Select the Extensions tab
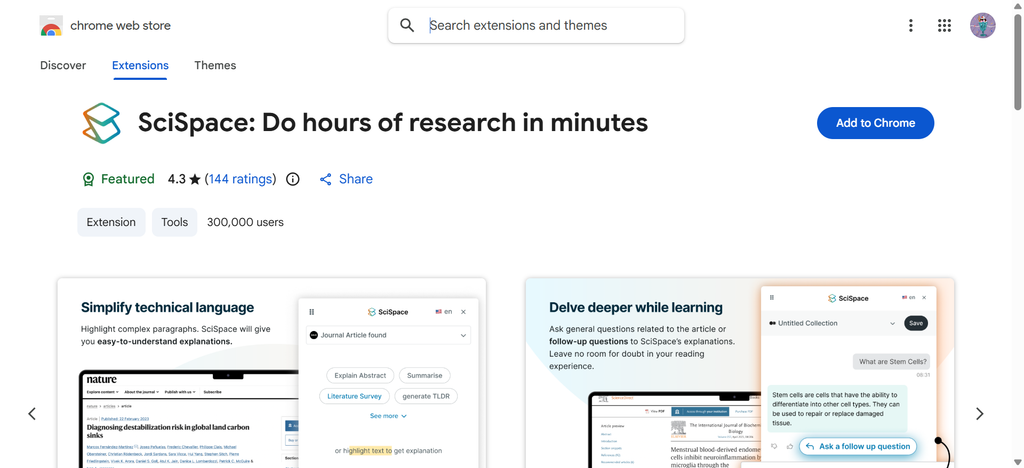The width and height of the screenshot is (1024, 468). point(140,65)
